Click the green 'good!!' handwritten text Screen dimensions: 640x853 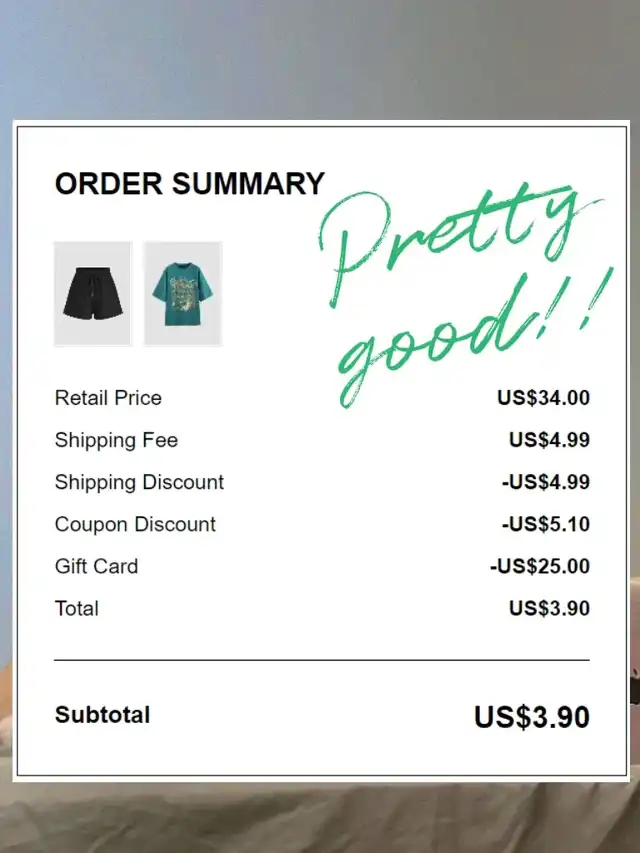pyautogui.click(x=473, y=337)
